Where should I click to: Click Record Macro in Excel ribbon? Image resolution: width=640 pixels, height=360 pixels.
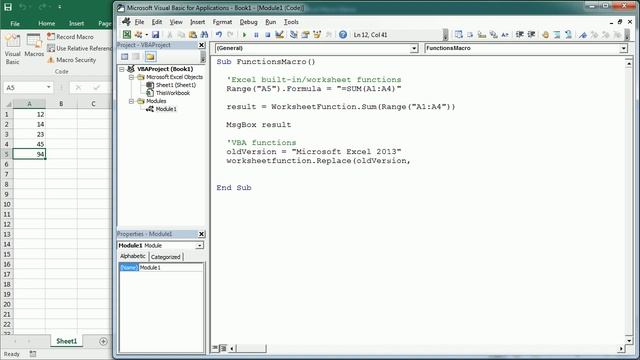click(x=70, y=37)
